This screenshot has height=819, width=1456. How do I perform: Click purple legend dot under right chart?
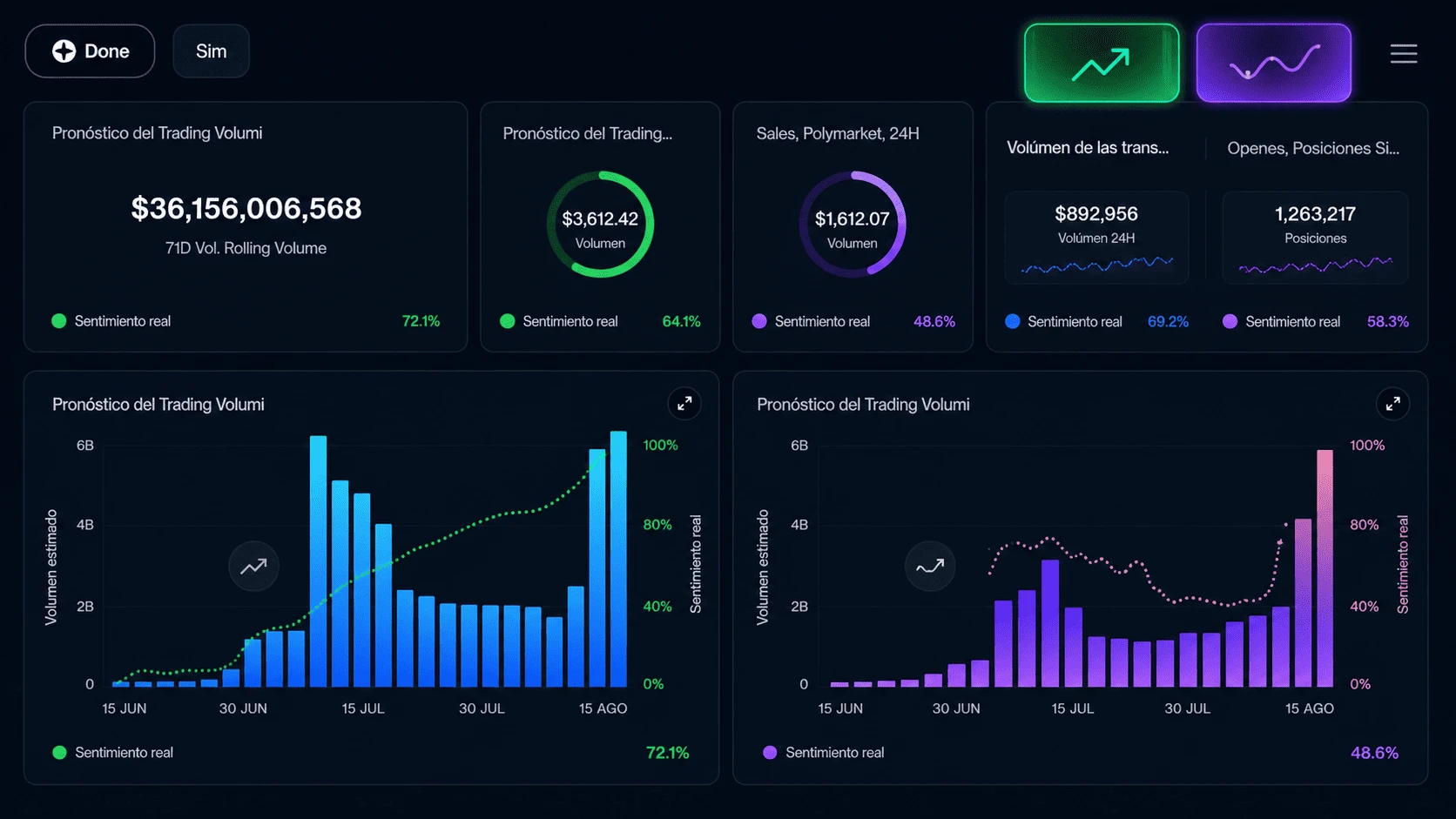click(770, 753)
